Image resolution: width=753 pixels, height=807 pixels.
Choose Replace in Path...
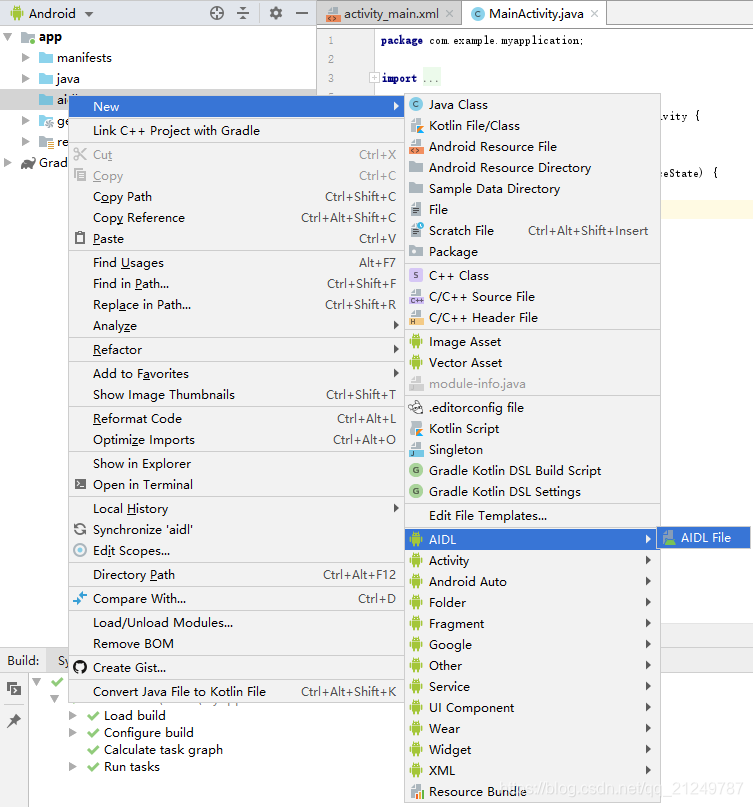(236, 305)
